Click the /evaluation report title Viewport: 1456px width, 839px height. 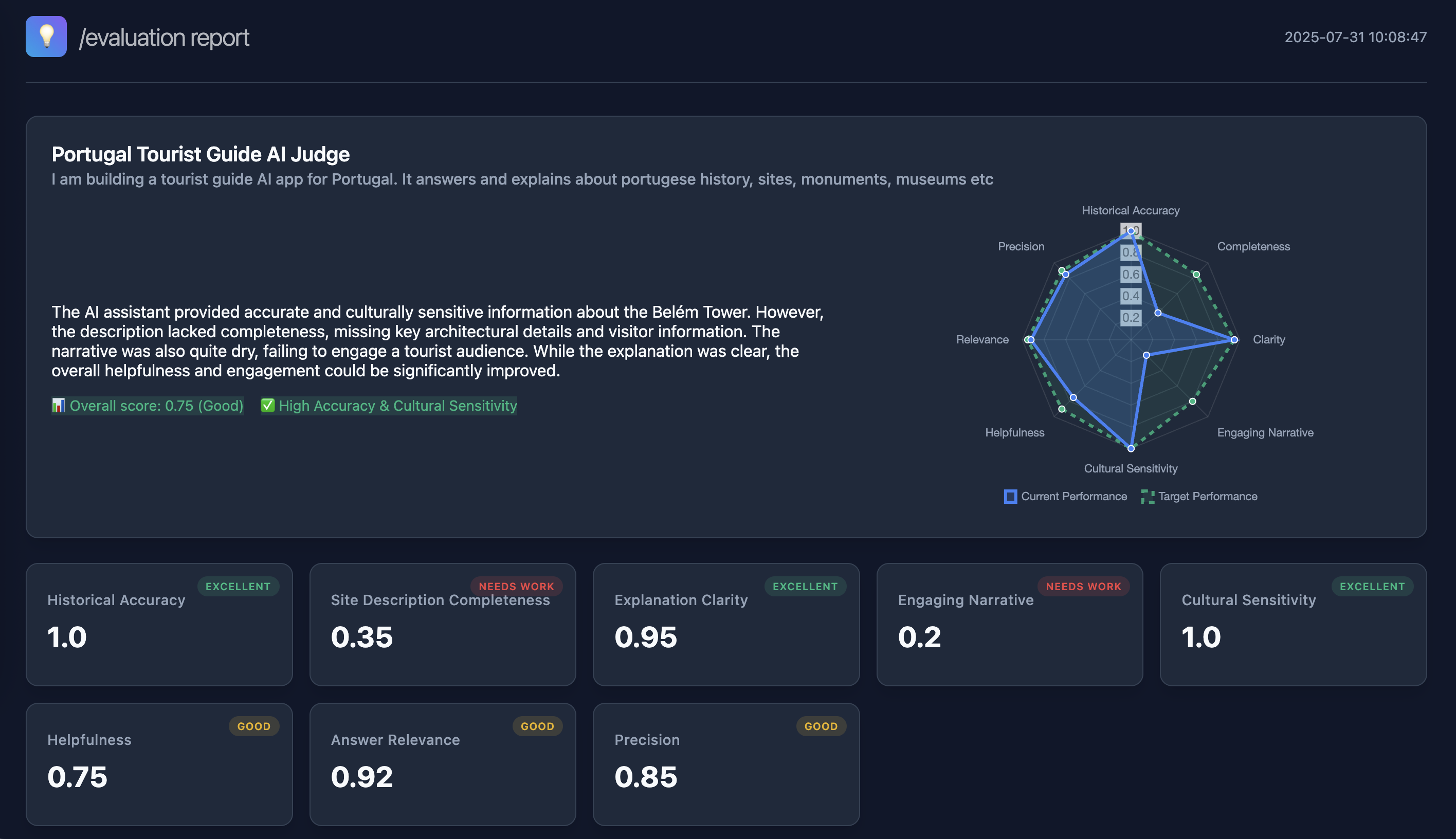(x=164, y=38)
